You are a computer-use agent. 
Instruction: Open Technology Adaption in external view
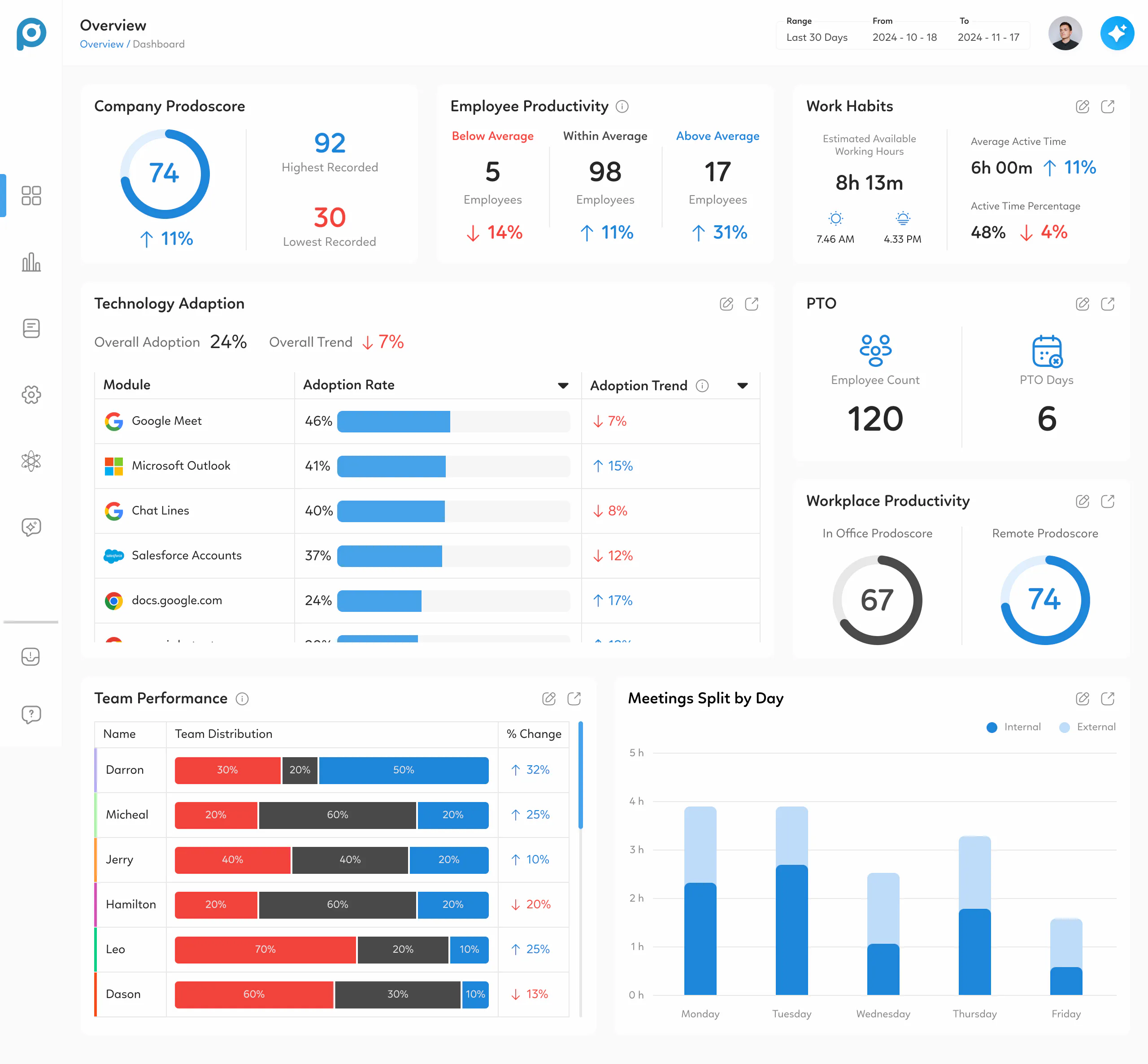point(752,304)
